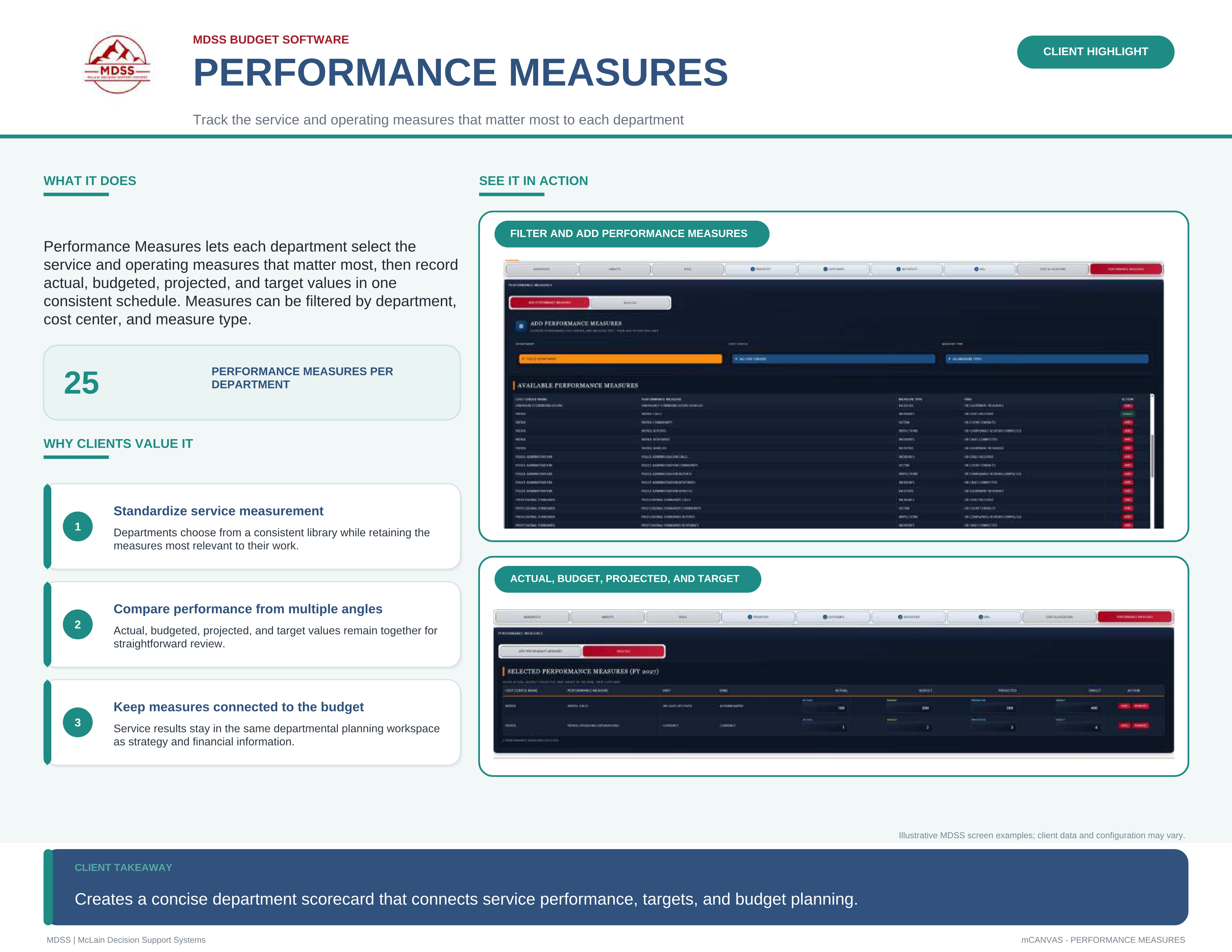
Task: Click the numbered circle 3 badge
Action: (x=78, y=723)
